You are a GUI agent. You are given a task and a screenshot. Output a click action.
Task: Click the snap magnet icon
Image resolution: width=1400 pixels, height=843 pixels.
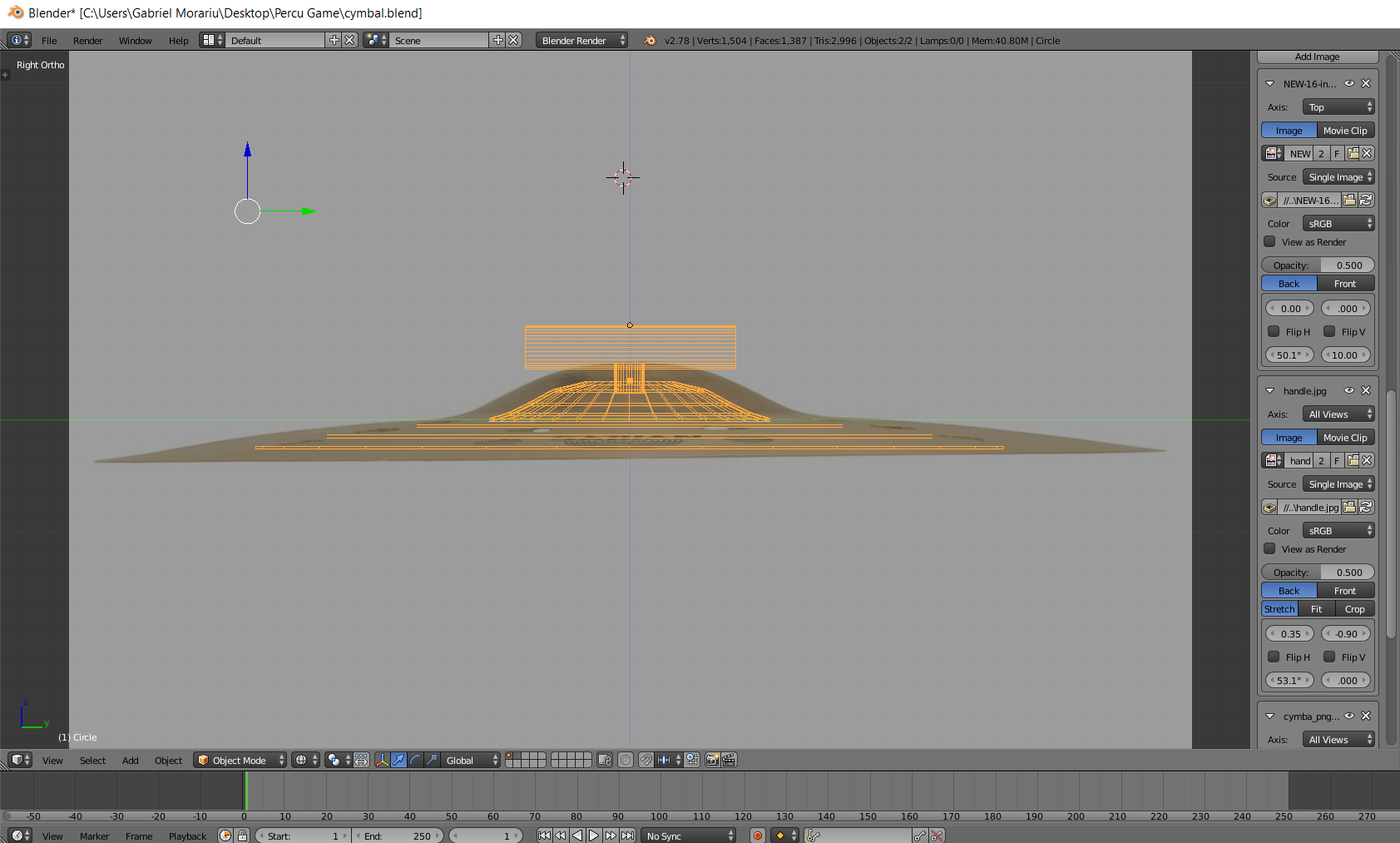tap(646, 760)
